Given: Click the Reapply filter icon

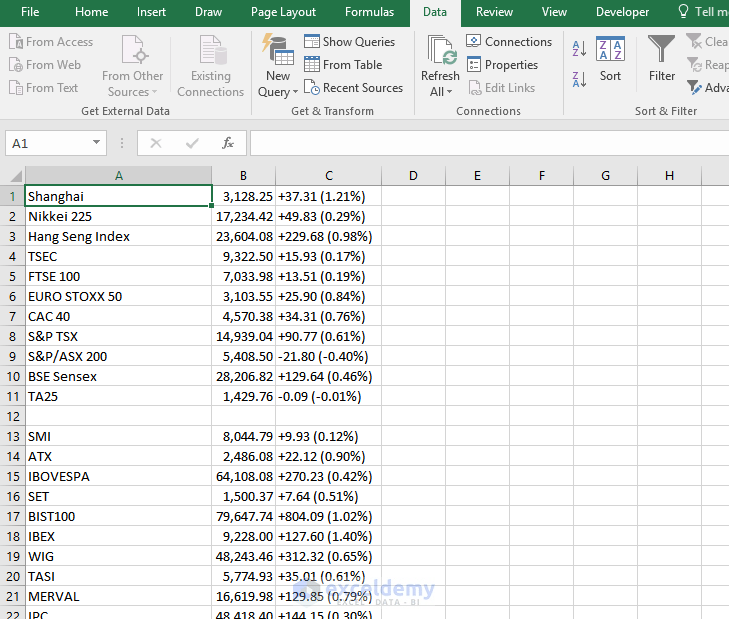Looking at the screenshot, I should click(694, 65).
